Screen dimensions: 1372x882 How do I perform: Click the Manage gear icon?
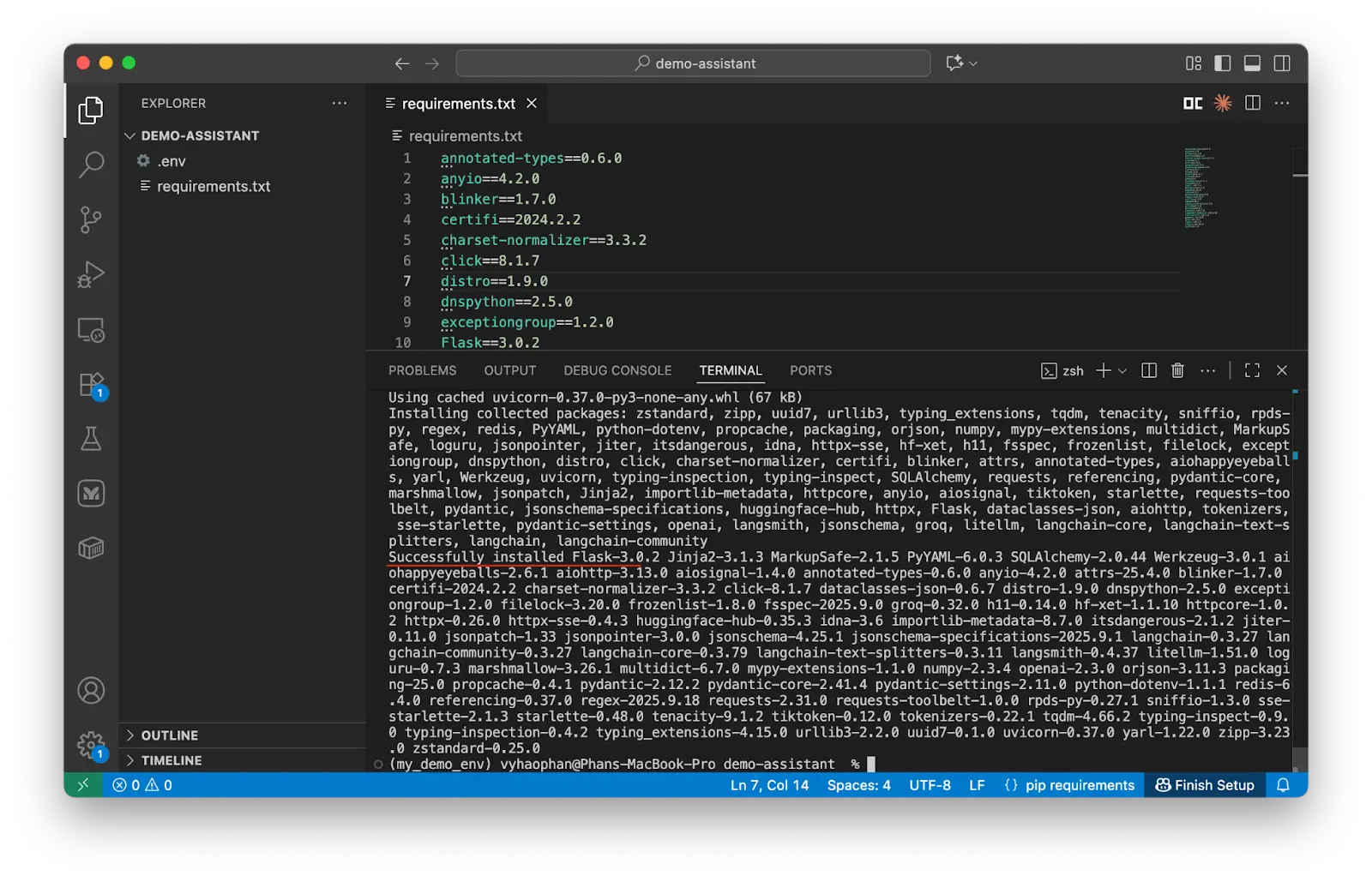(90, 744)
